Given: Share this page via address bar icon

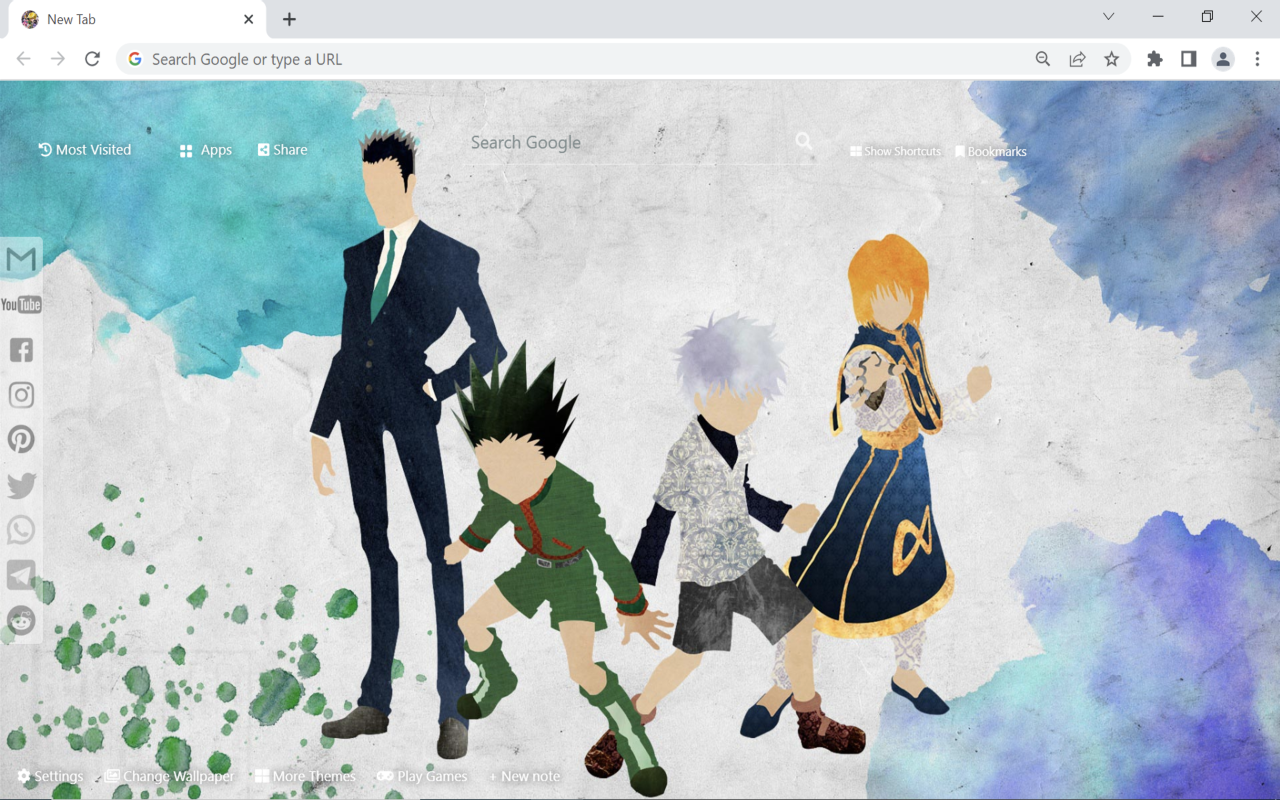Looking at the screenshot, I should coord(1077,59).
